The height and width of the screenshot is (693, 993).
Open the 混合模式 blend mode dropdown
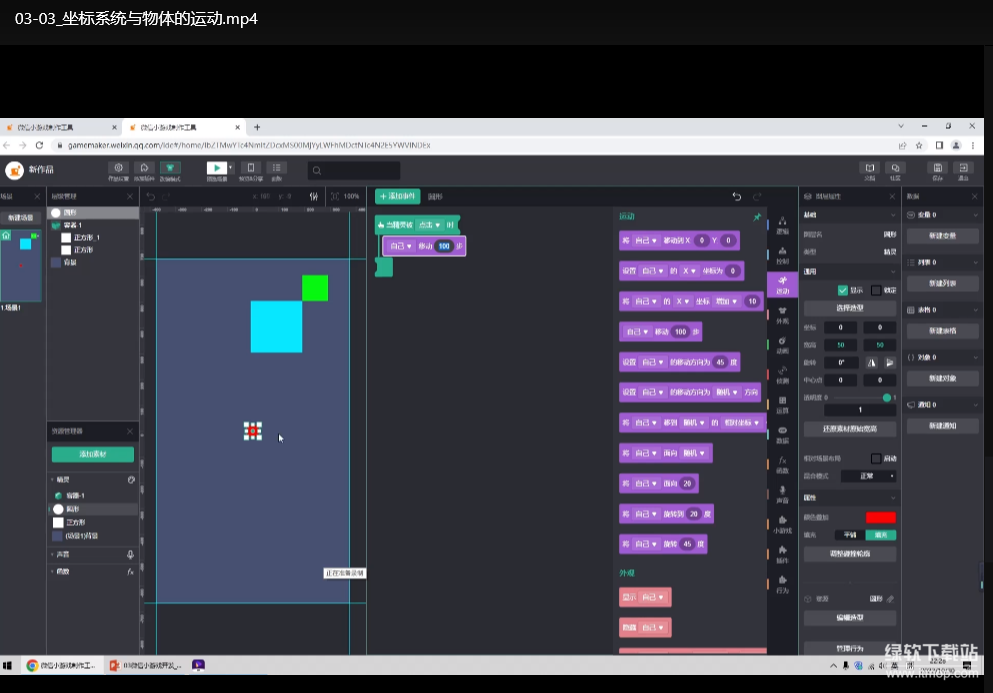tap(867, 476)
